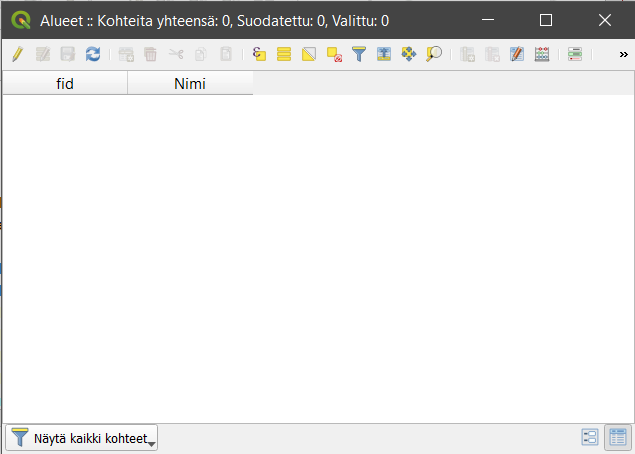
Task: Open filter features using form
Action: (x=359, y=54)
